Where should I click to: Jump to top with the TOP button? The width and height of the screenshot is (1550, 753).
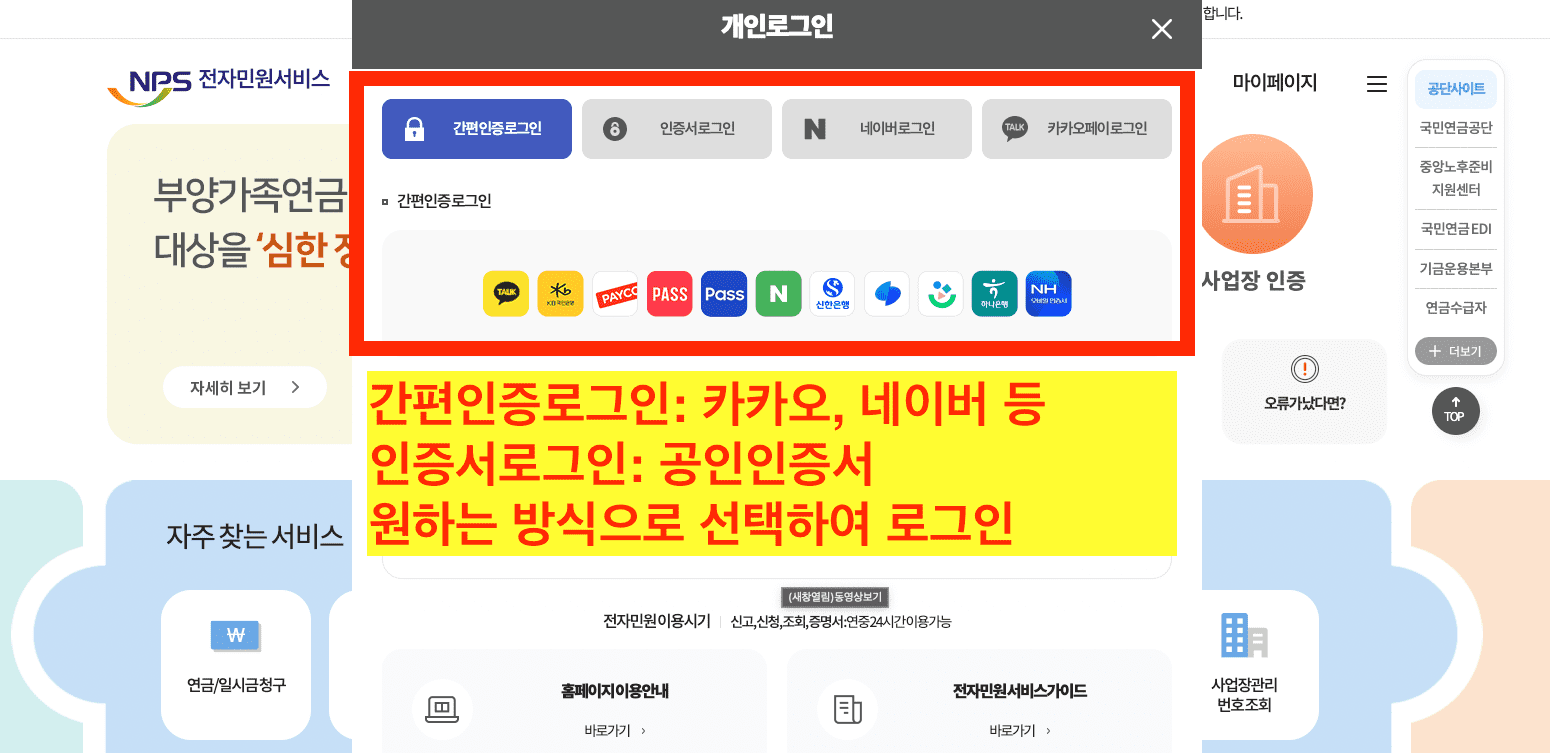(1455, 411)
